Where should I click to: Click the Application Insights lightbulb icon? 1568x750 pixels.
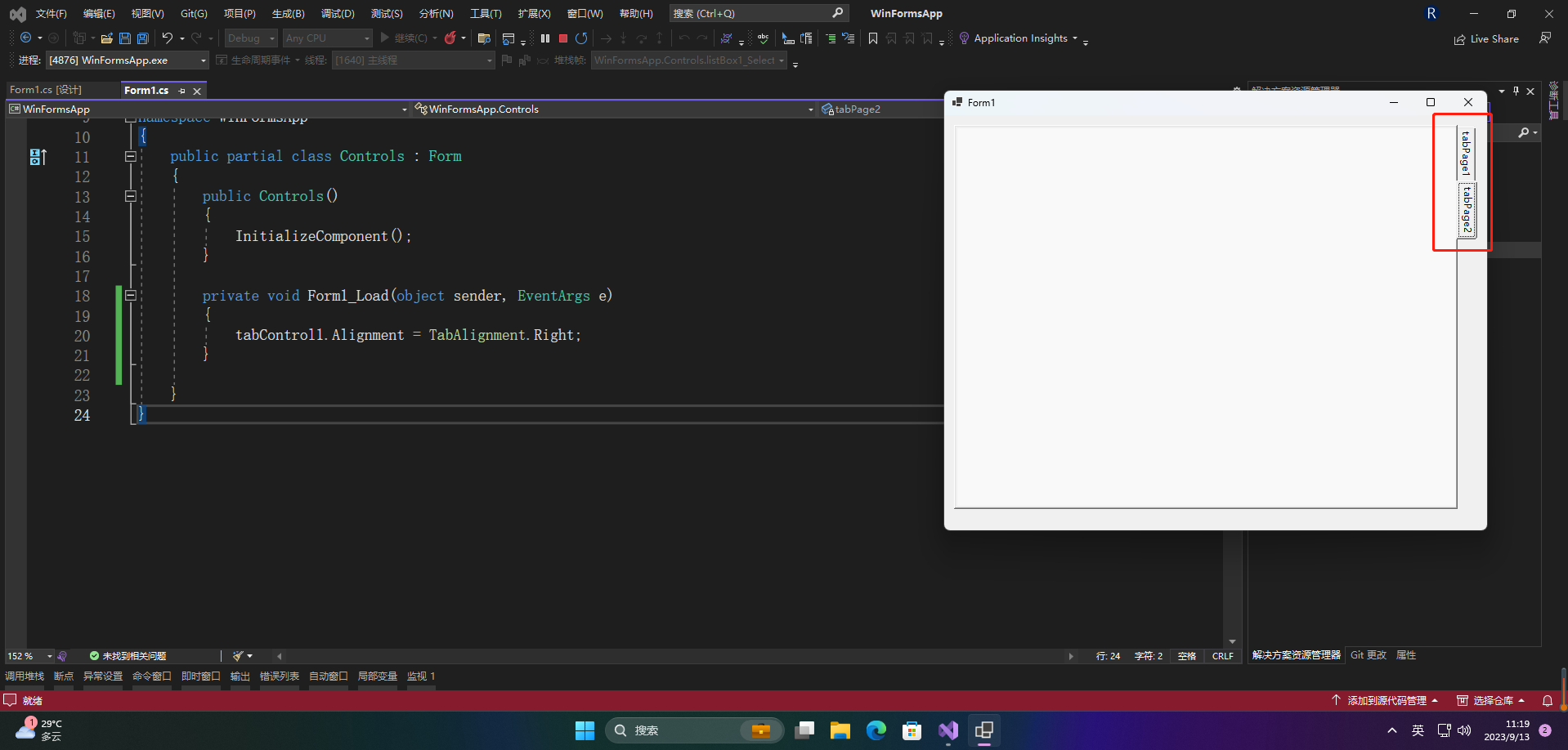pyautogui.click(x=964, y=38)
